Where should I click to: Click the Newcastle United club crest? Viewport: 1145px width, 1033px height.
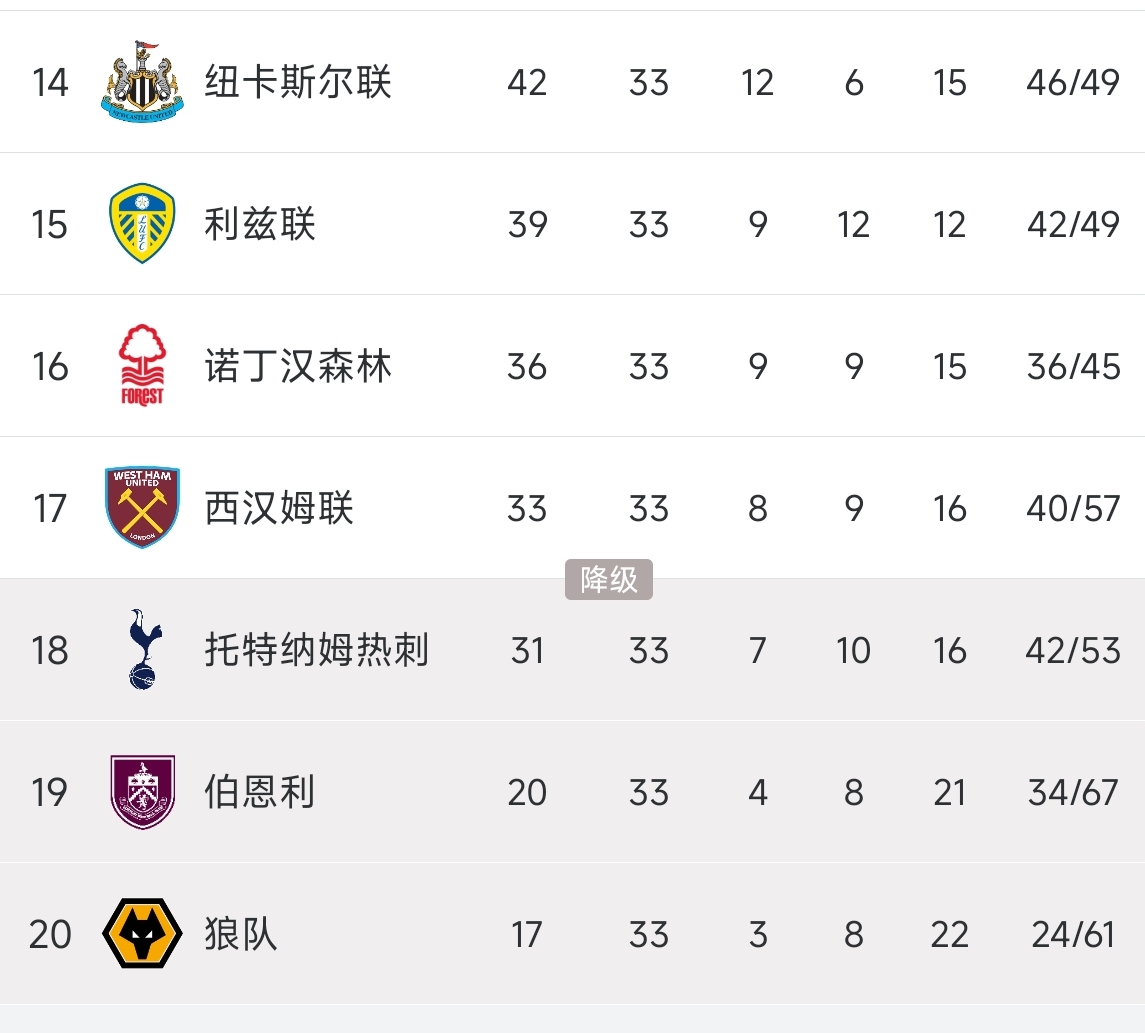(x=143, y=82)
